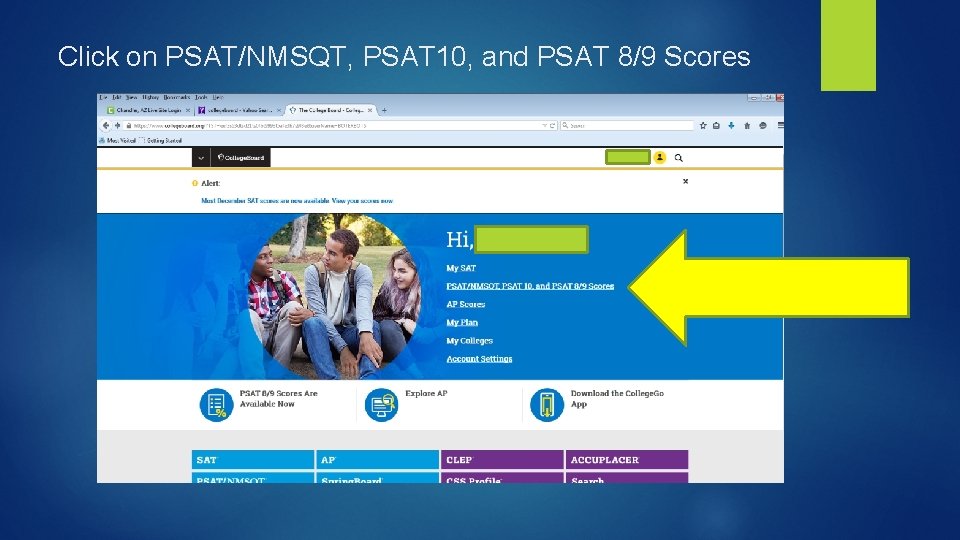Open the hamburger menu in browser toolbar
Screen dimensions: 960x540
[x=780, y=126]
